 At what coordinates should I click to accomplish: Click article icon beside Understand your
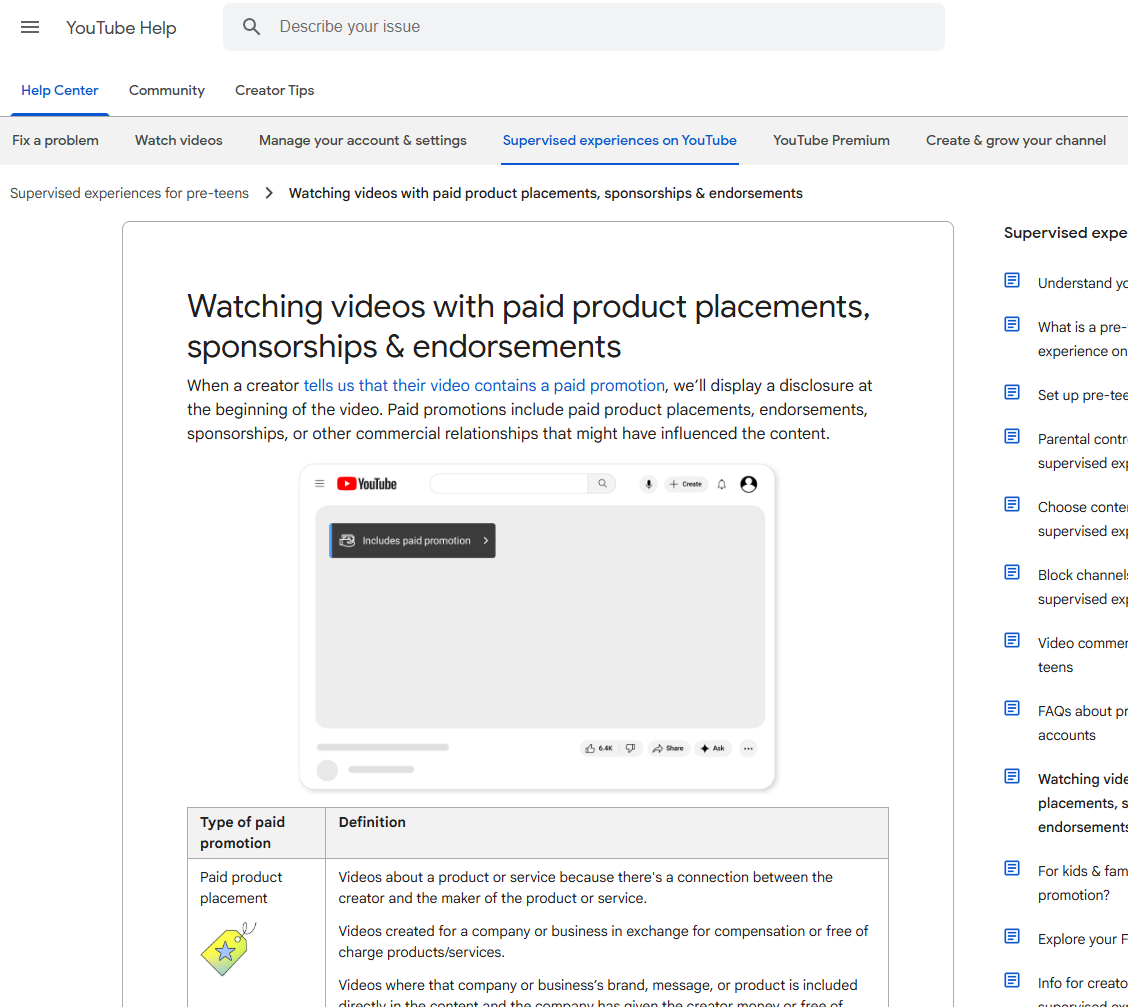coord(1011,281)
